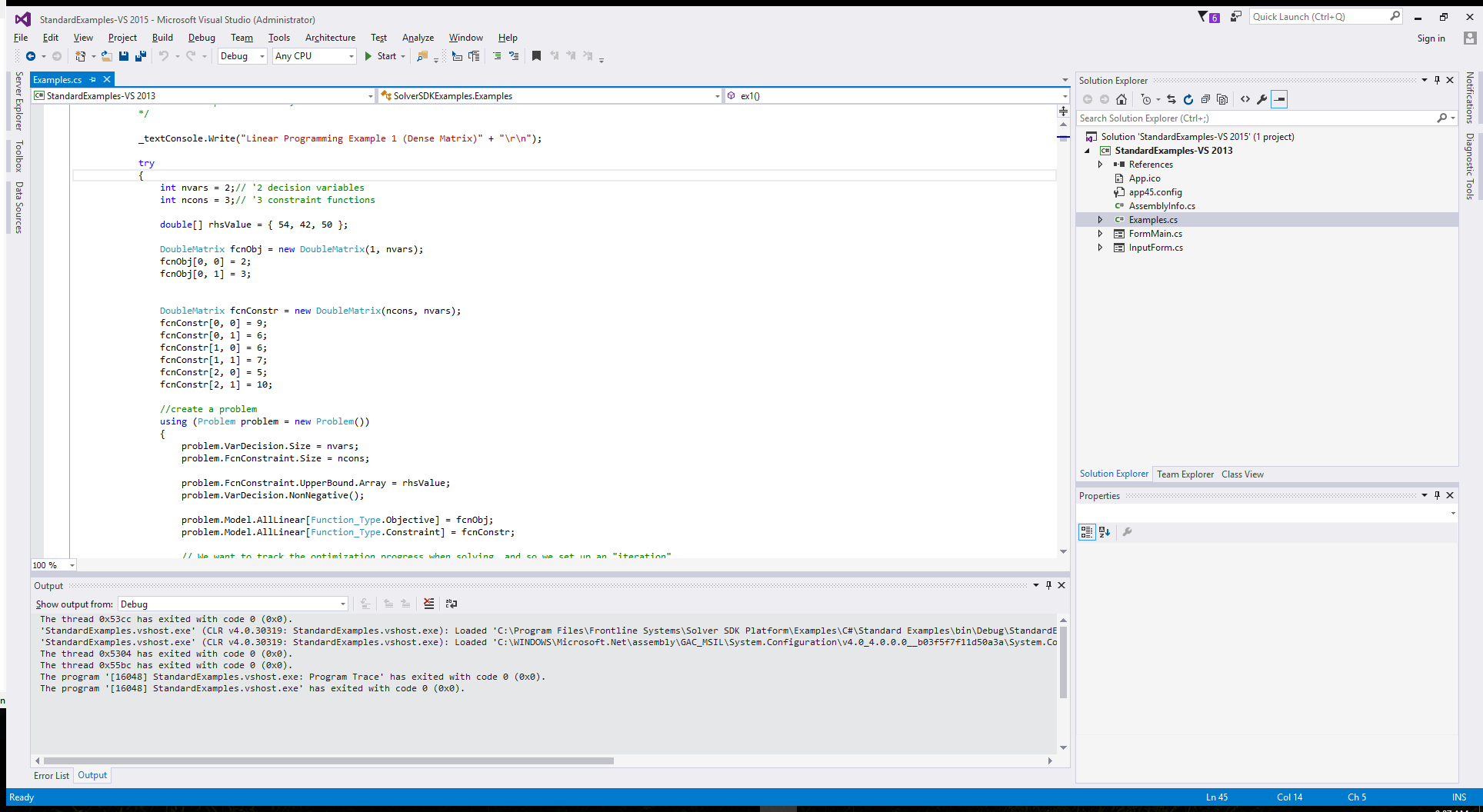Click Collapse All in Solution Explorer toolbar

tap(1205, 99)
